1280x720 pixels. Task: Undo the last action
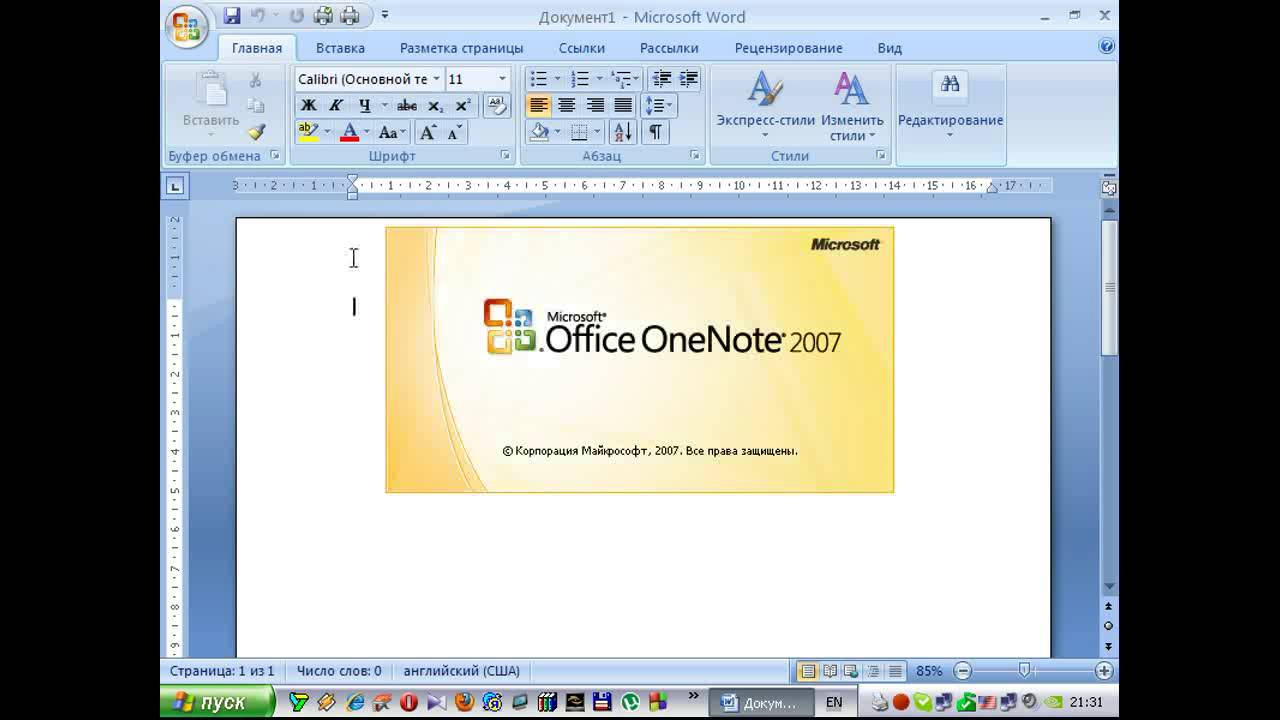[259, 16]
